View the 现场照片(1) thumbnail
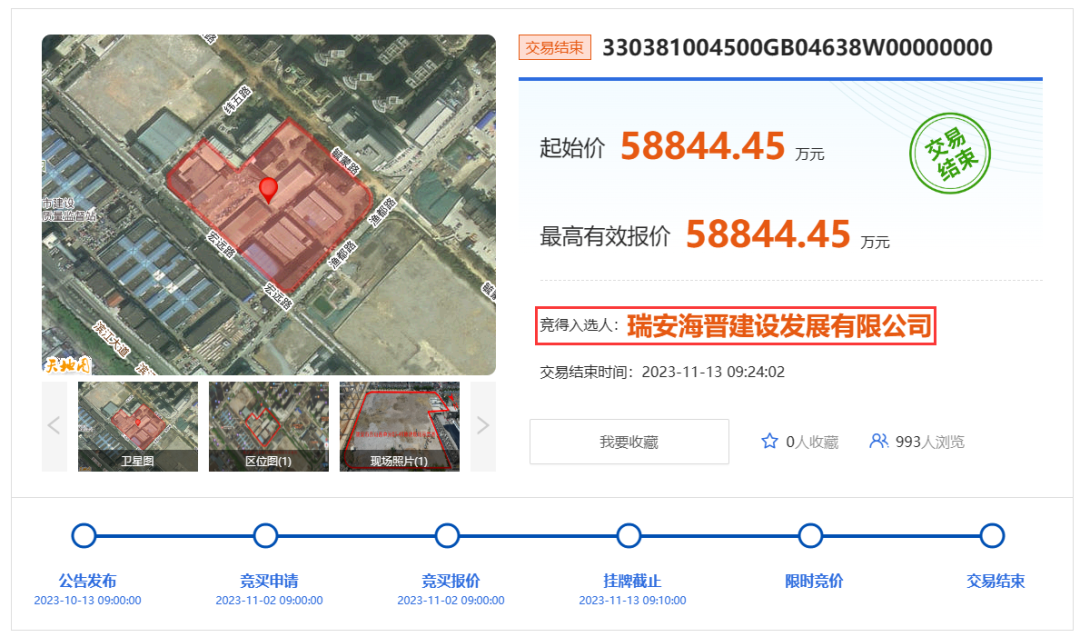1080x637 pixels. [399, 426]
